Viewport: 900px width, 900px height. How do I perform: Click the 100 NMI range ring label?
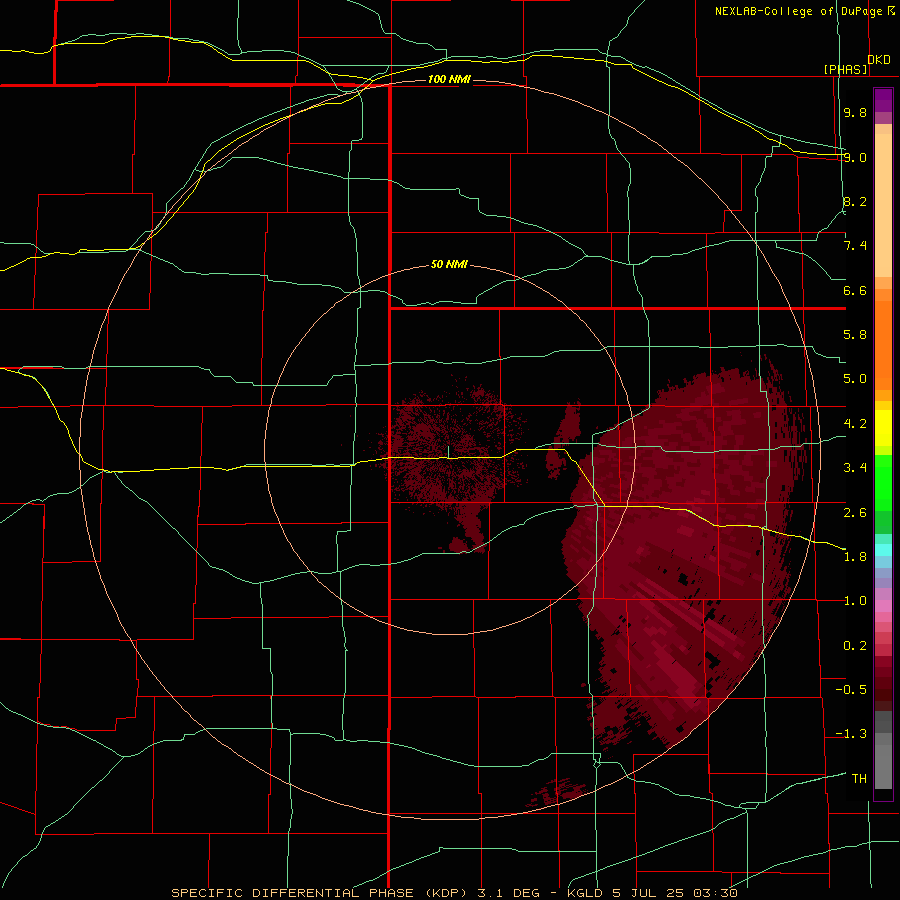click(x=449, y=79)
